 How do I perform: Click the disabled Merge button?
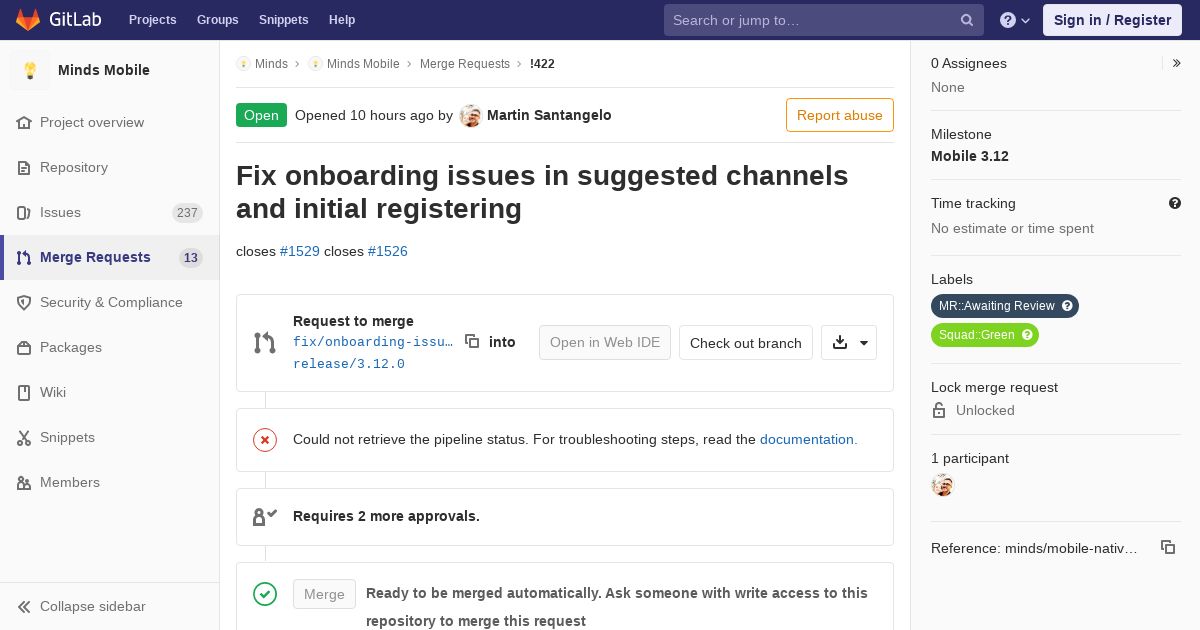[324, 594]
